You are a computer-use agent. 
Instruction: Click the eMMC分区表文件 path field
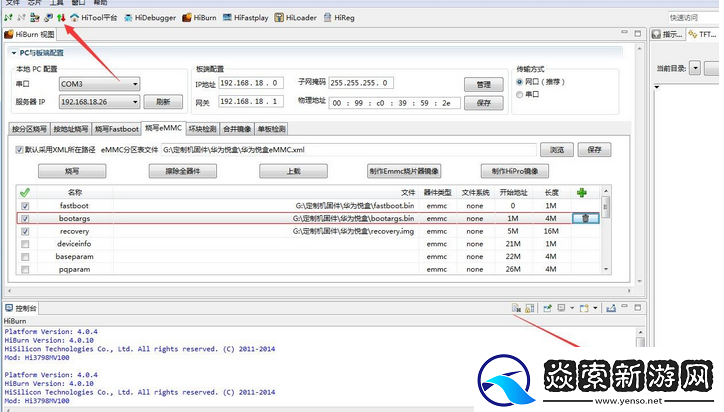(349, 150)
